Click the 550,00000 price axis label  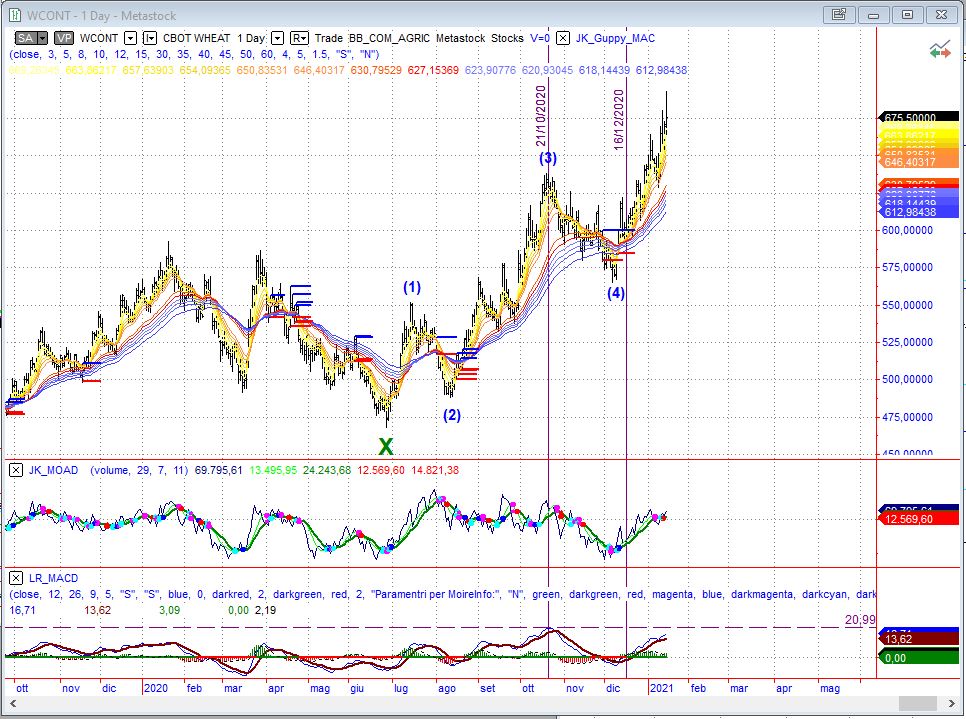(907, 305)
